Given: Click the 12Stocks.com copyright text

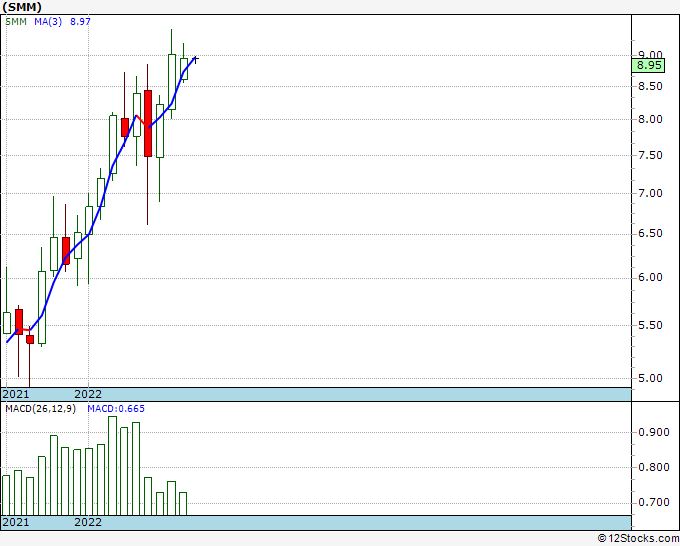Looking at the screenshot, I should pos(638,539).
